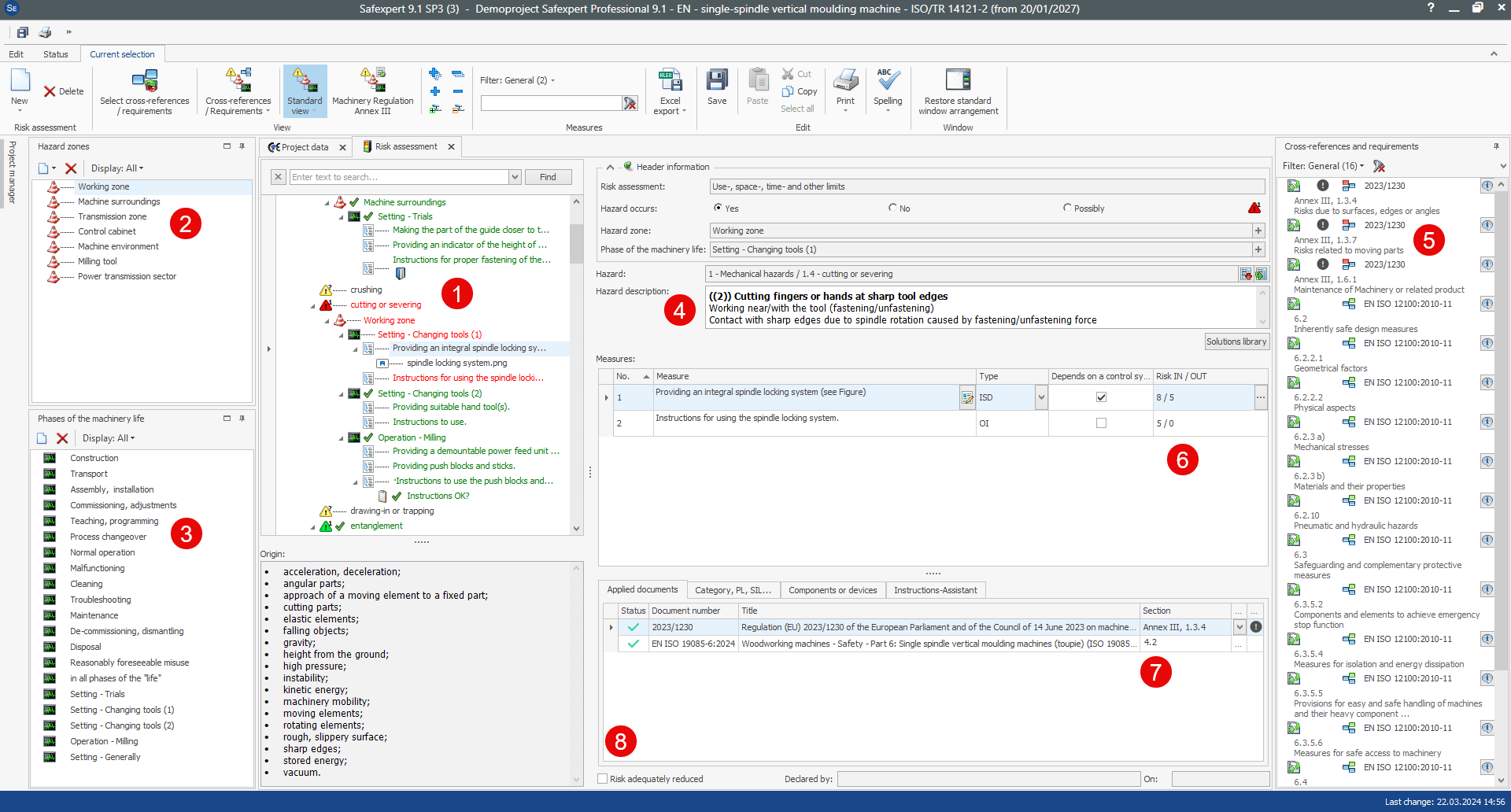Image resolution: width=1511 pixels, height=812 pixels.
Task: Click Restore standard window arrangement icon
Action: [958, 80]
